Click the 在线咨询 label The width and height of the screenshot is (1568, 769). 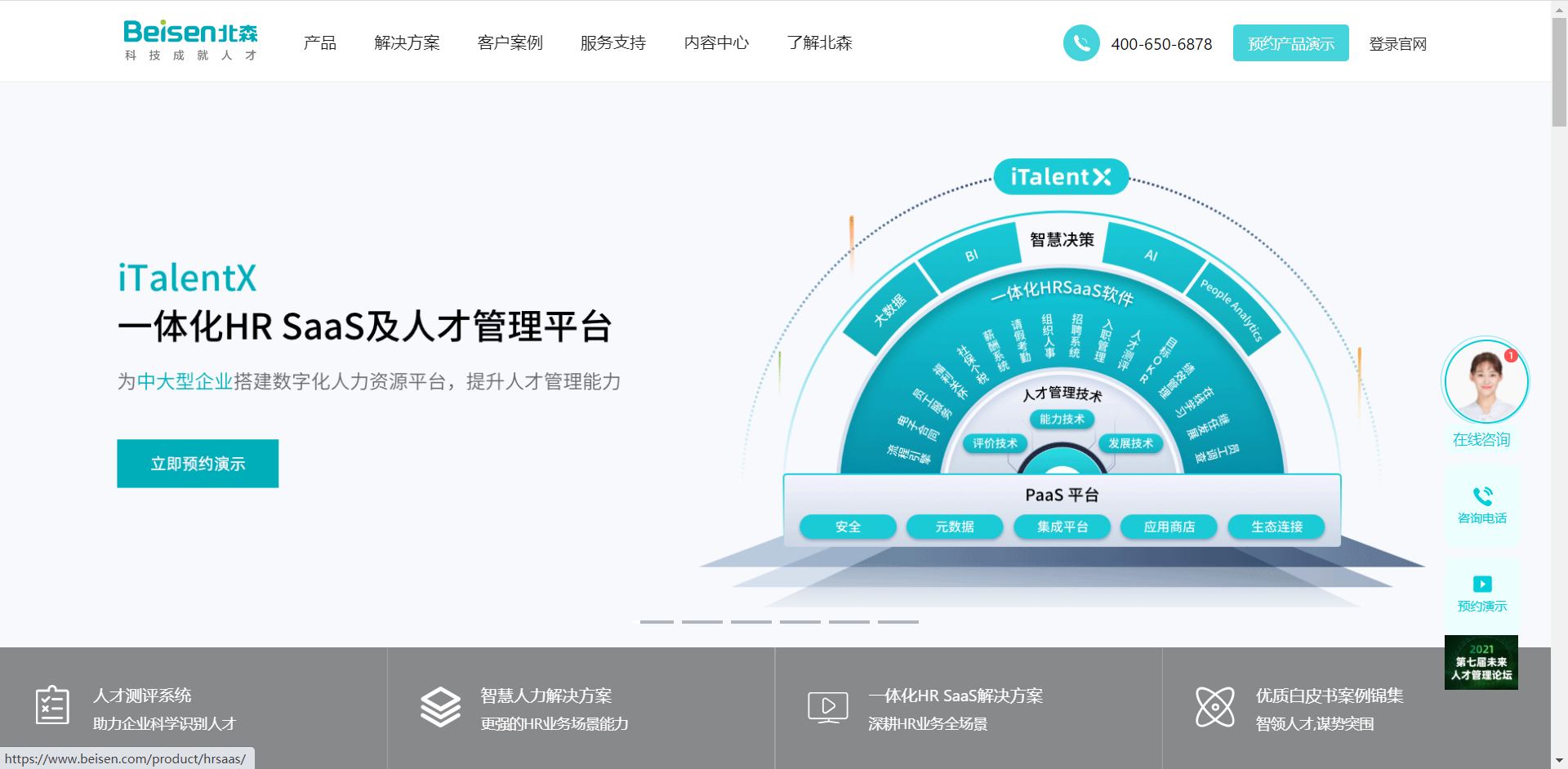(x=1481, y=440)
